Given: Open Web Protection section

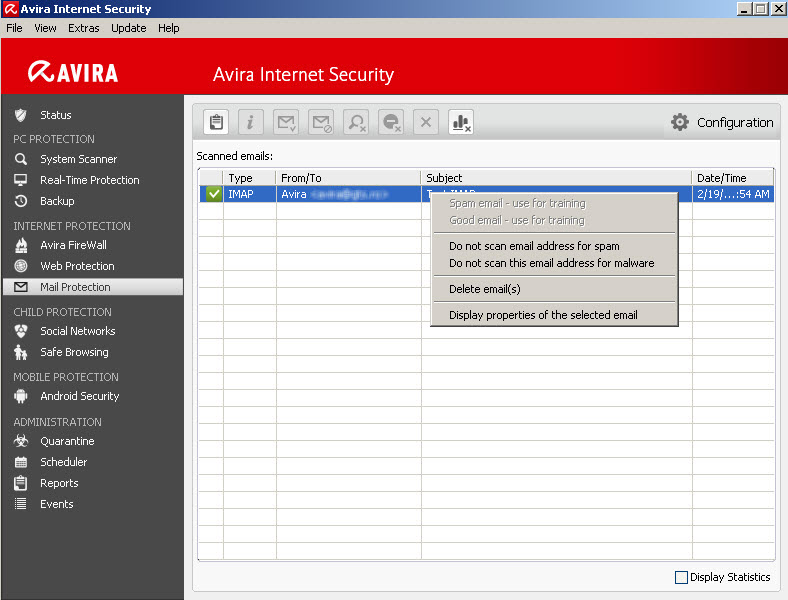Looking at the screenshot, I should click(x=77, y=266).
